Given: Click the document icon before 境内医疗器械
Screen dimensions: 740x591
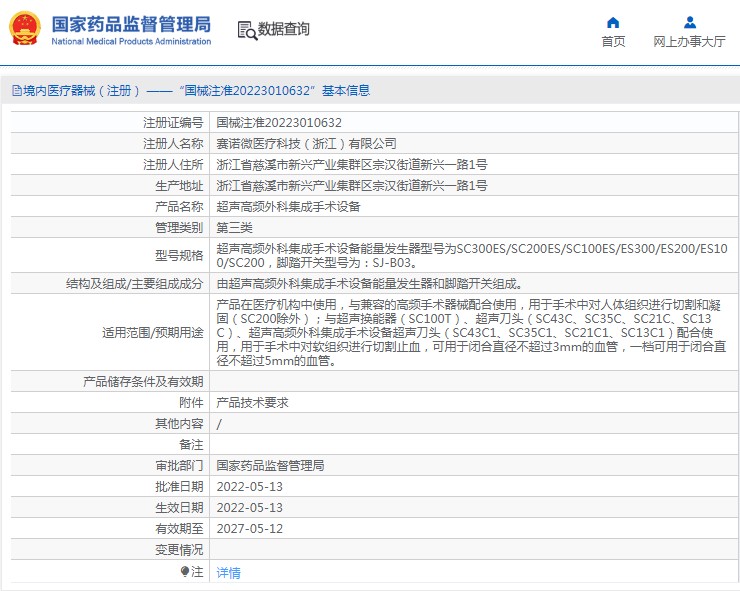Looking at the screenshot, I should tap(17, 91).
